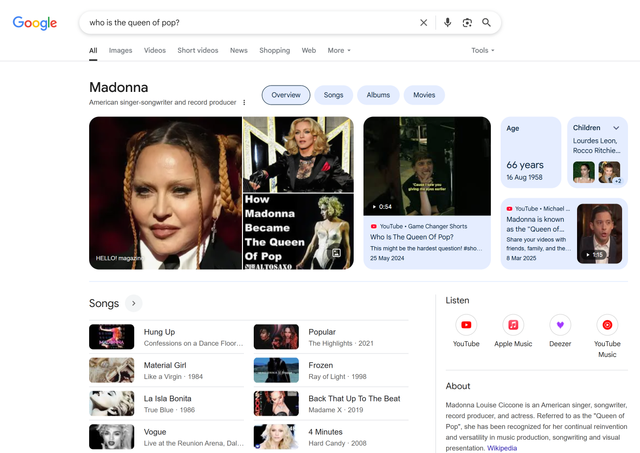Select the Songs chip
Screen dimensions: 640x453
[x=333, y=95]
